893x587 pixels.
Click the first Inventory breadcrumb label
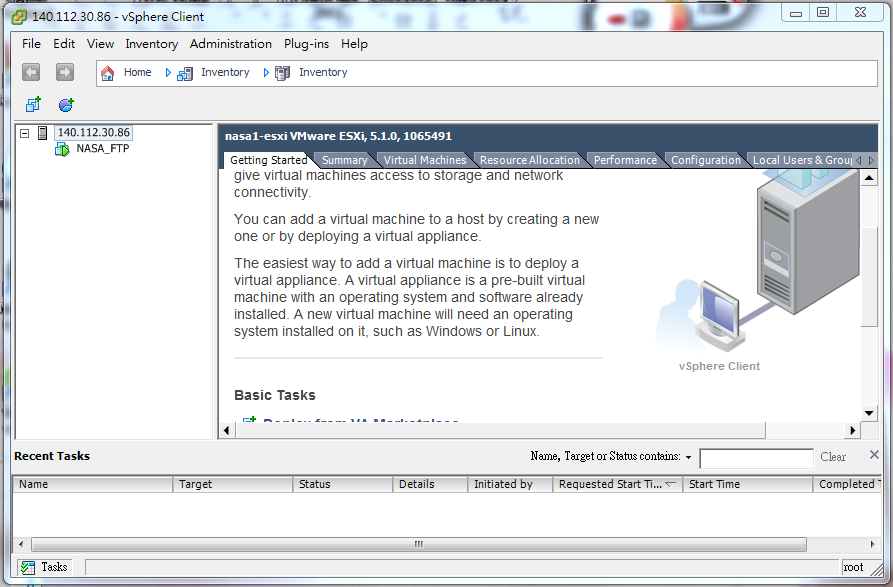point(225,72)
